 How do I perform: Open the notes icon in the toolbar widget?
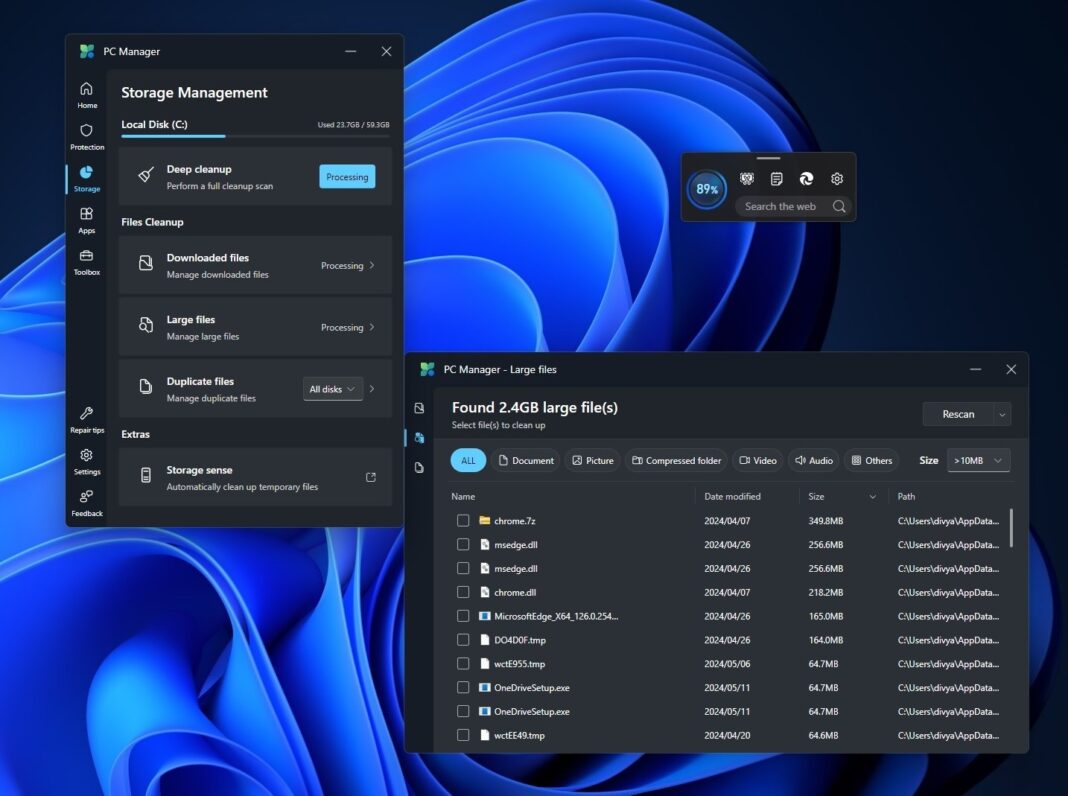click(x=776, y=178)
